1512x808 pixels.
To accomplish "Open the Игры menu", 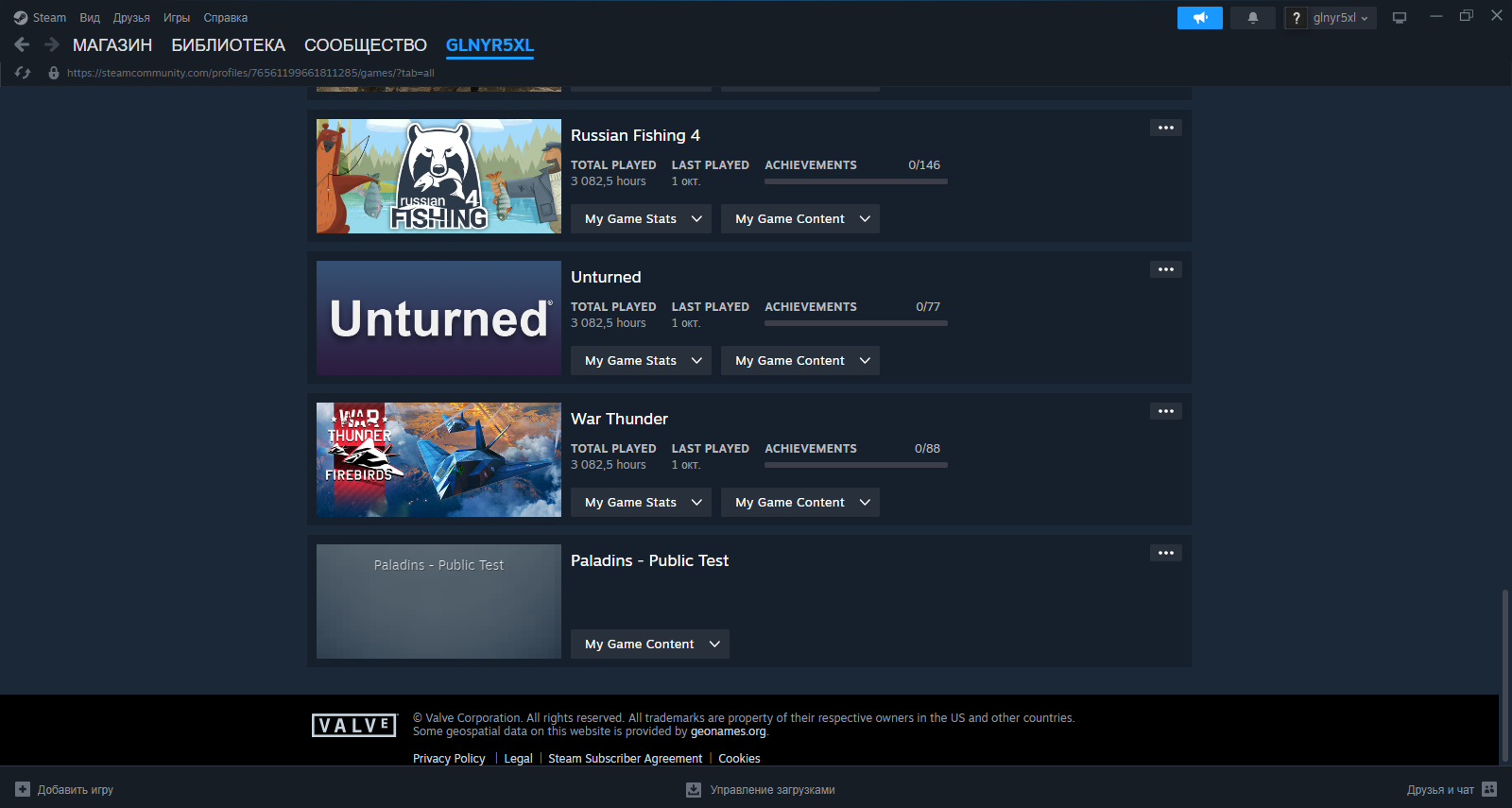I will (x=177, y=18).
